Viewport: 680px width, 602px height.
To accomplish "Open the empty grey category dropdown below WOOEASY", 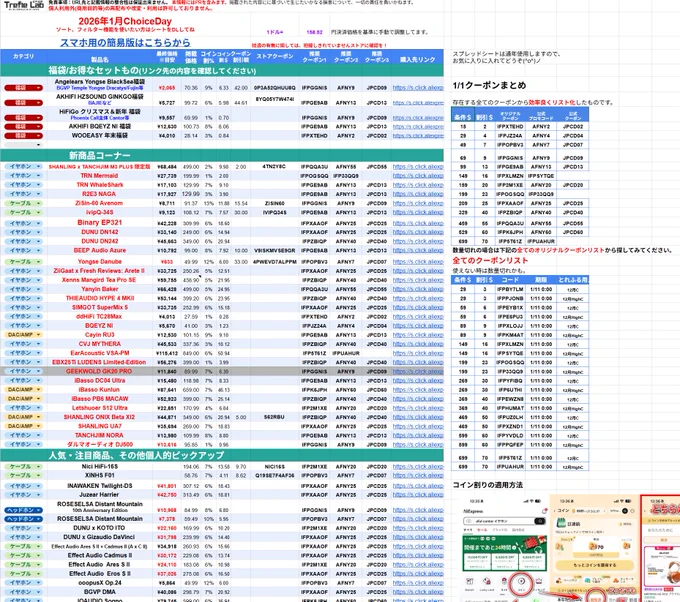I will pyautogui.click(x=23, y=145).
